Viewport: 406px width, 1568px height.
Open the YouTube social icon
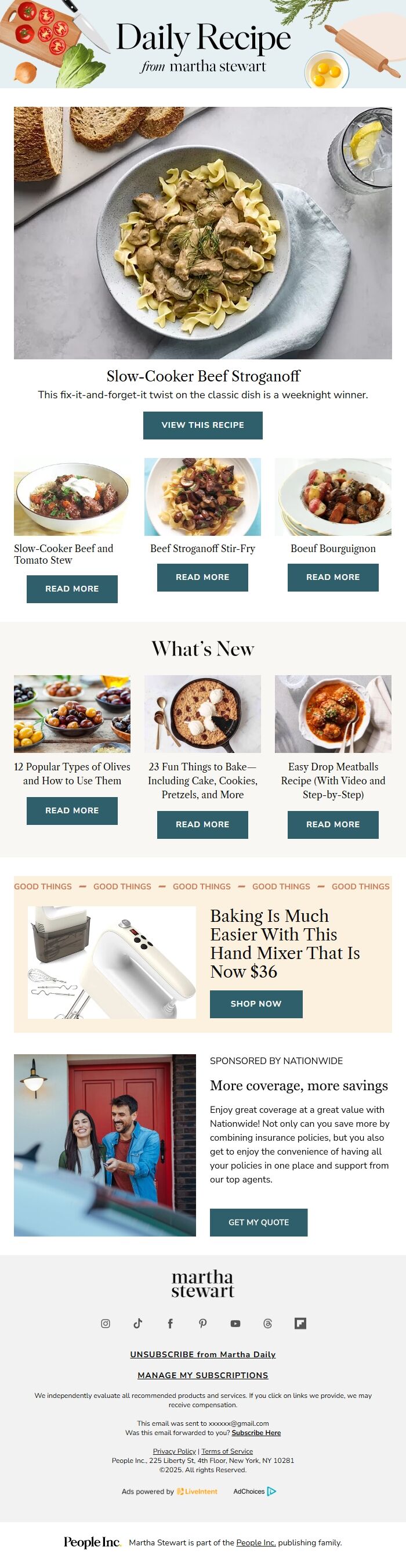click(235, 1323)
